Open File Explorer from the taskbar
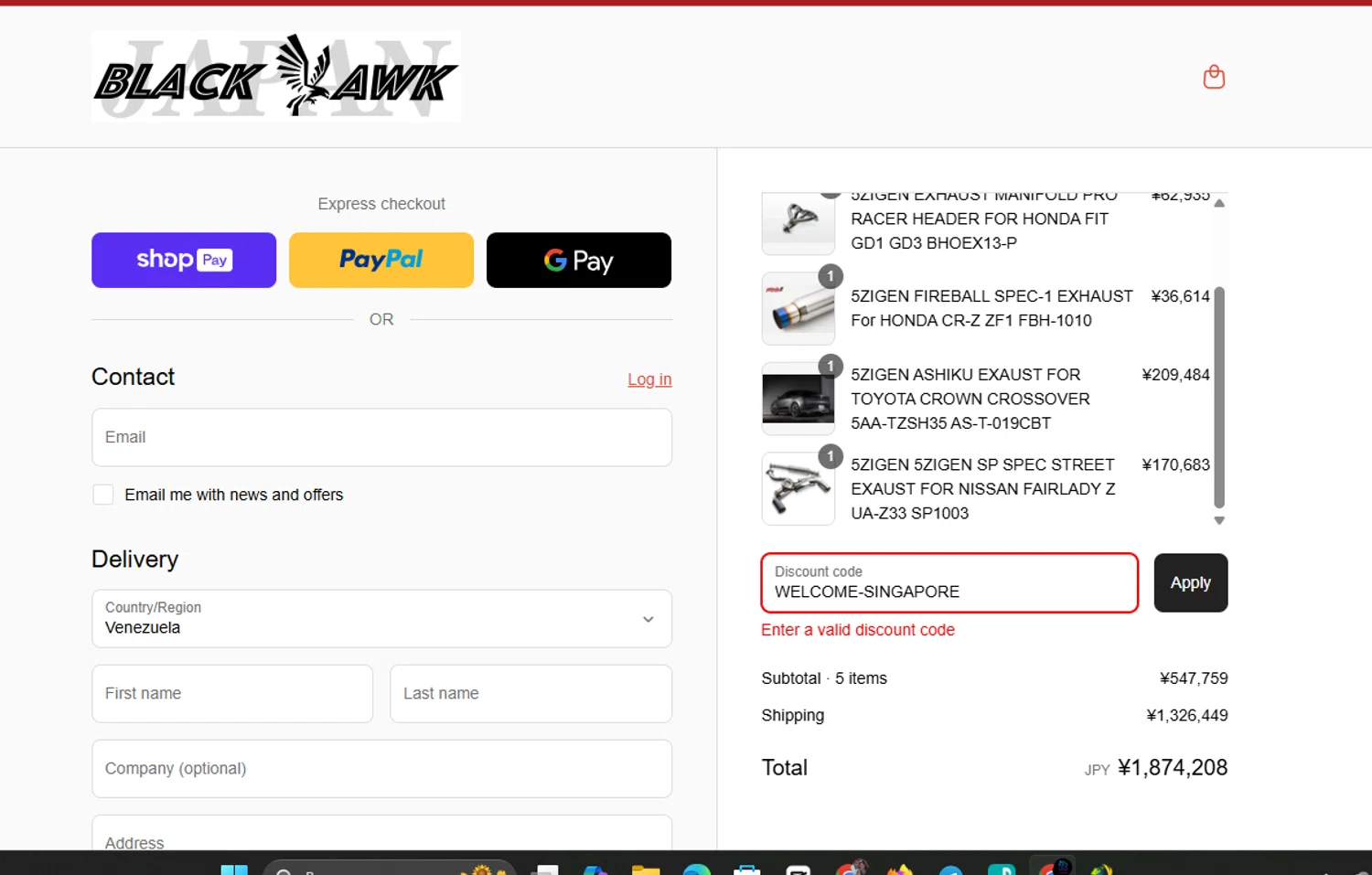1372x875 pixels. [646, 870]
